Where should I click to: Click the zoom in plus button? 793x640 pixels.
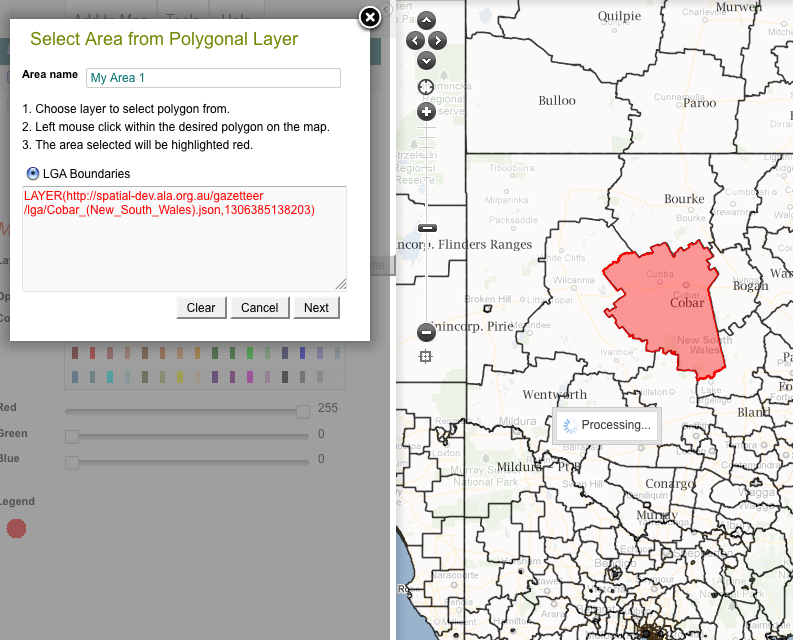click(x=426, y=111)
